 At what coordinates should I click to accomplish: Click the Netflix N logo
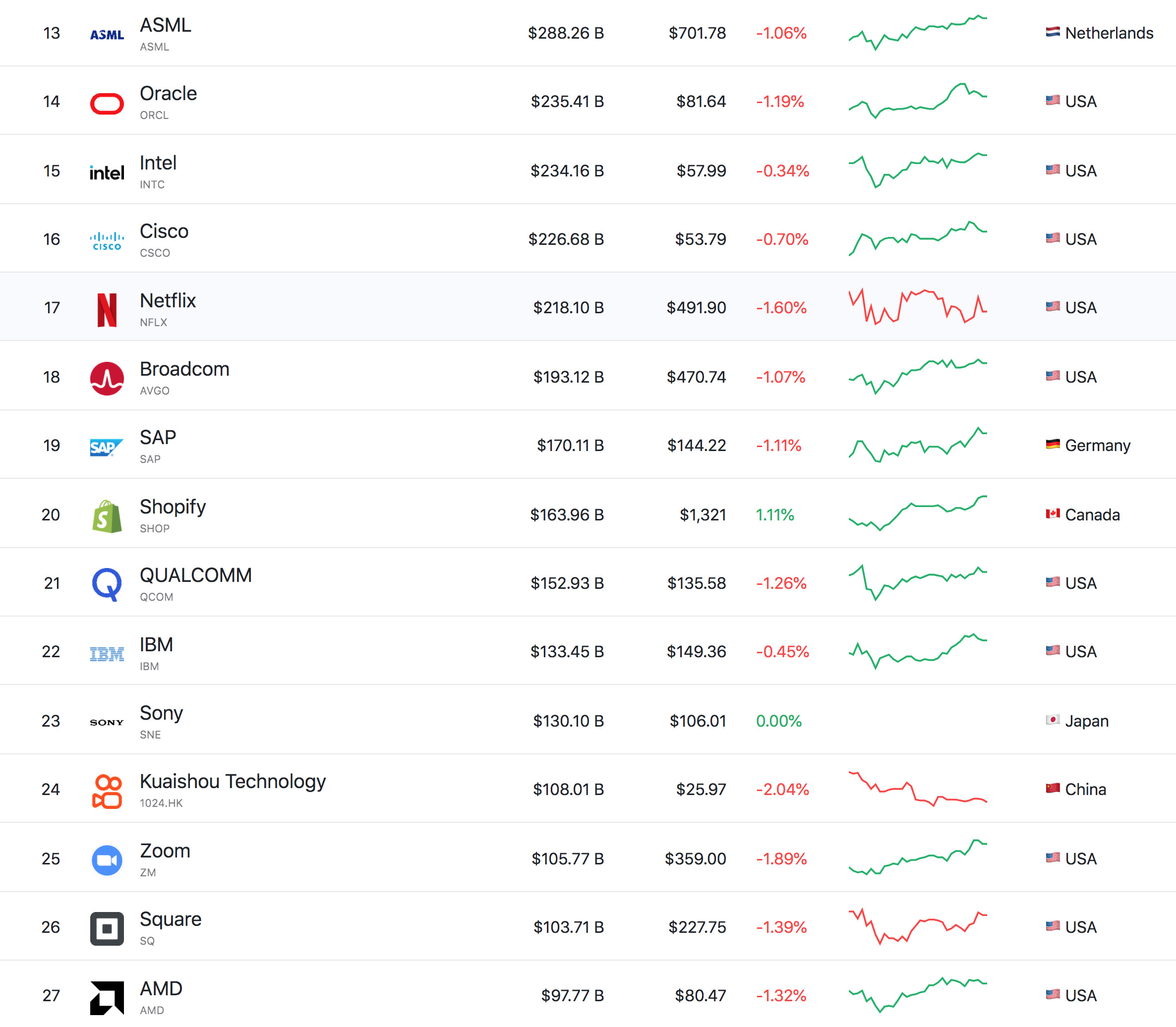[107, 310]
